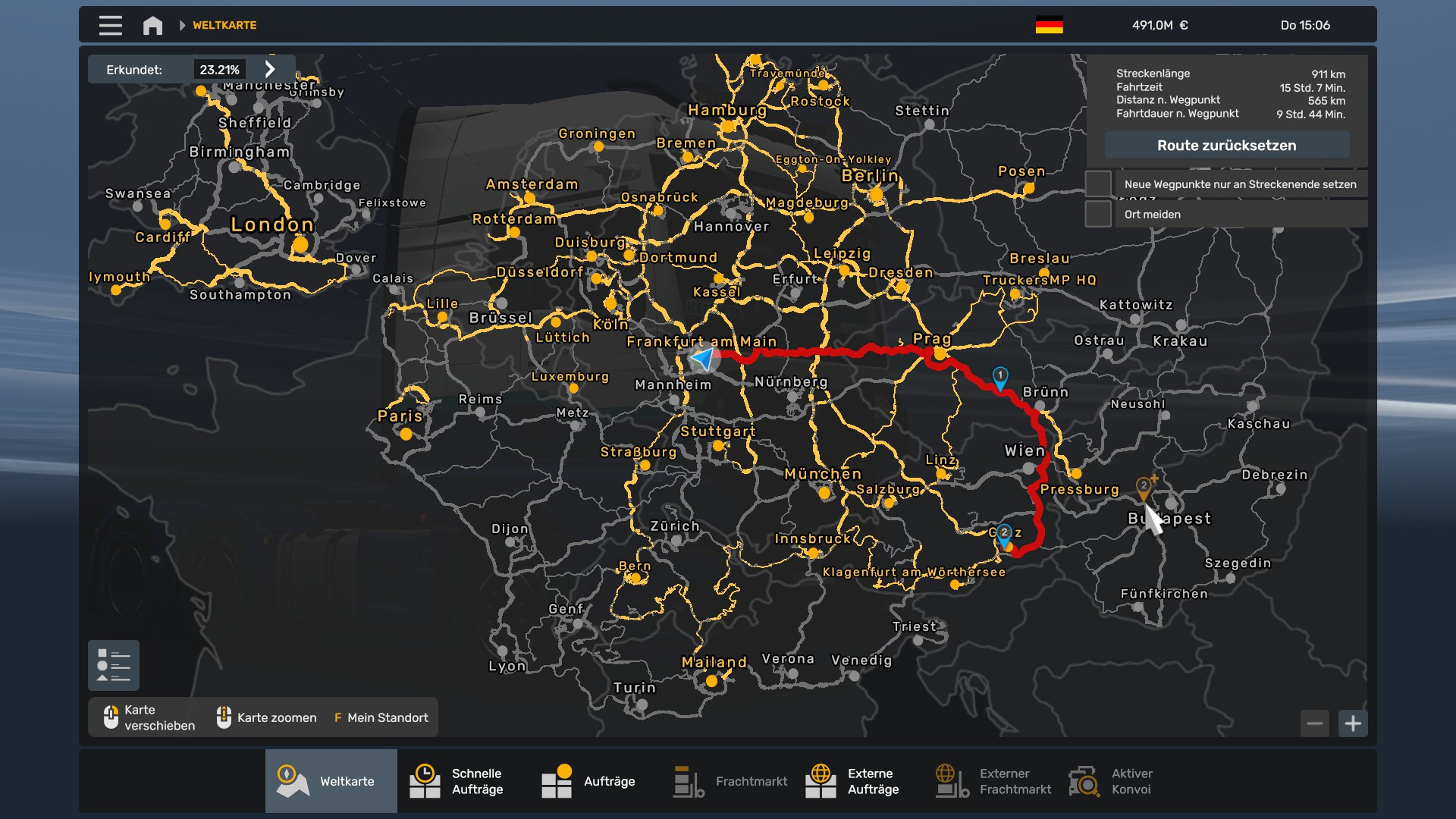This screenshot has height=819, width=1456.
Task: Zoom in with the plus button
Action: (x=1353, y=723)
